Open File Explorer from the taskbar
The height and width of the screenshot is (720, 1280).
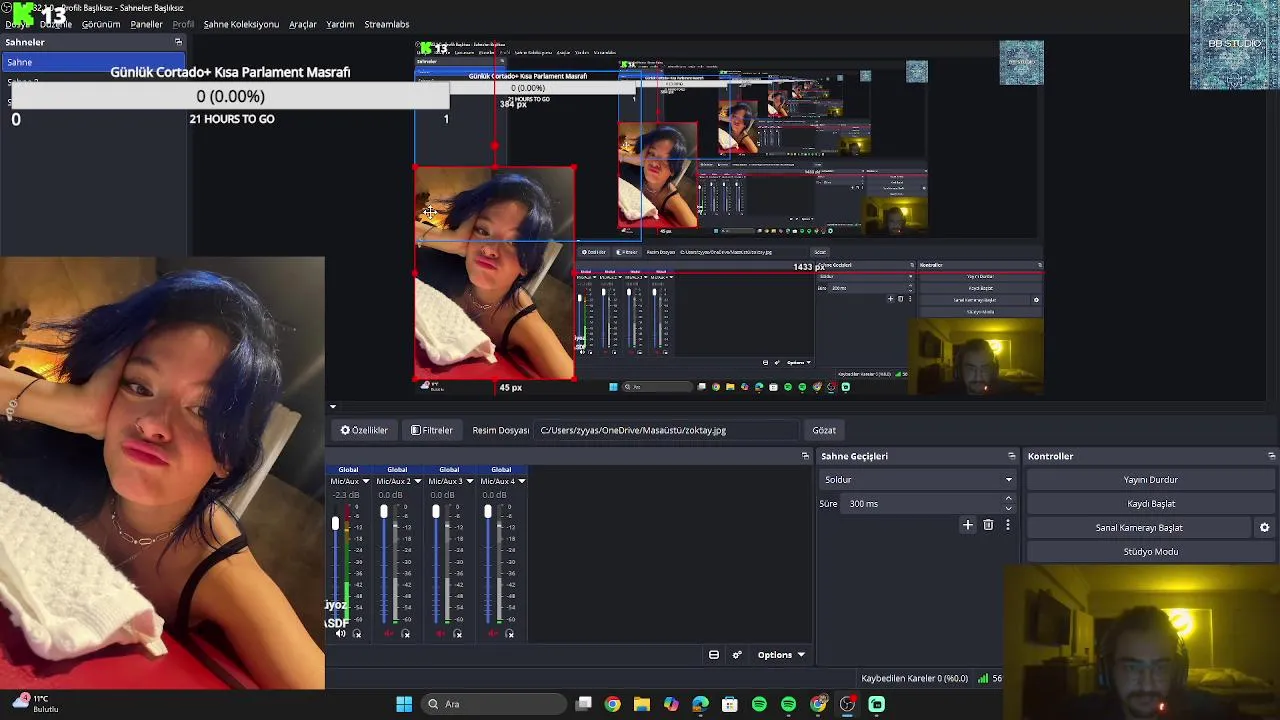coord(642,704)
